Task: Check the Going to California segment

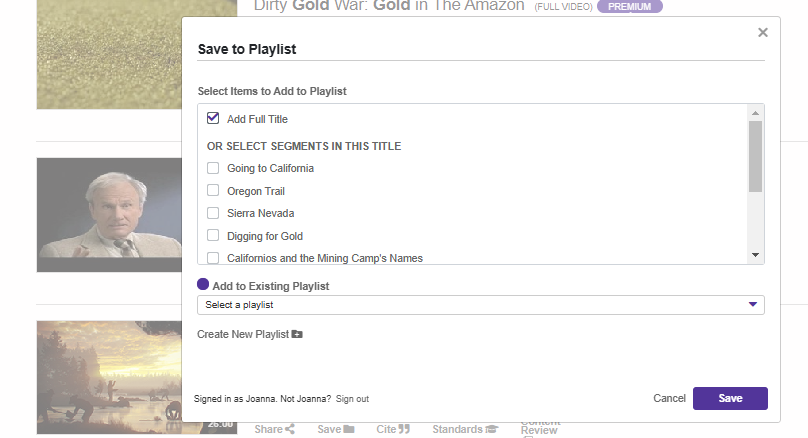Action: 213,168
